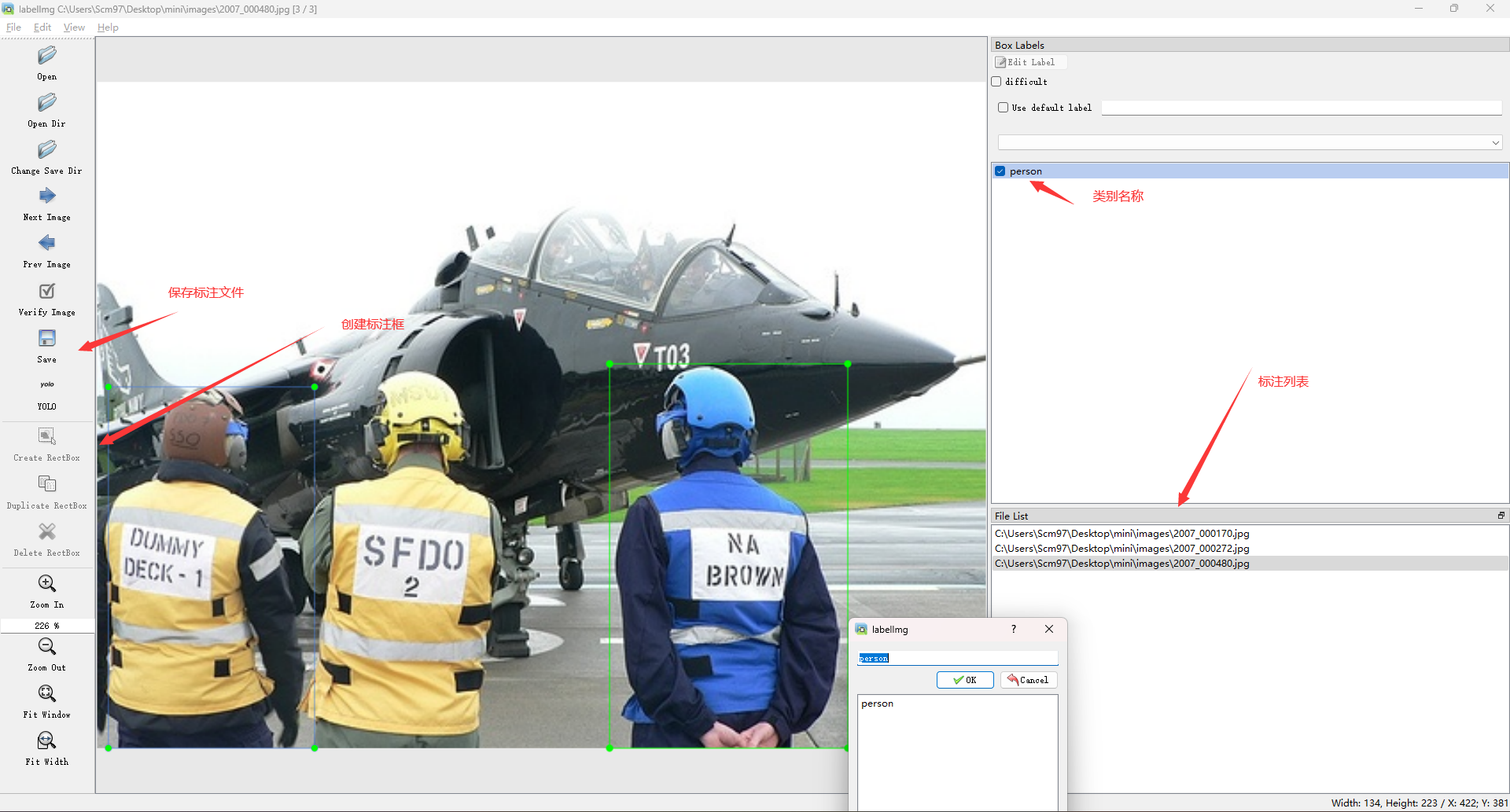Click Cancel in the labelImg dialog
Image resolution: width=1510 pixels, height=812 pixels.
1029,680
